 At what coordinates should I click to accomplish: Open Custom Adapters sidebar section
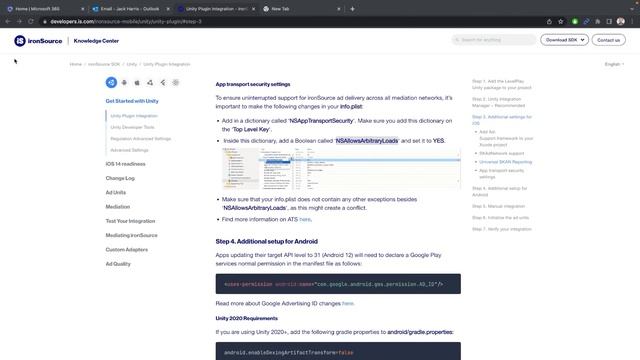127,250
